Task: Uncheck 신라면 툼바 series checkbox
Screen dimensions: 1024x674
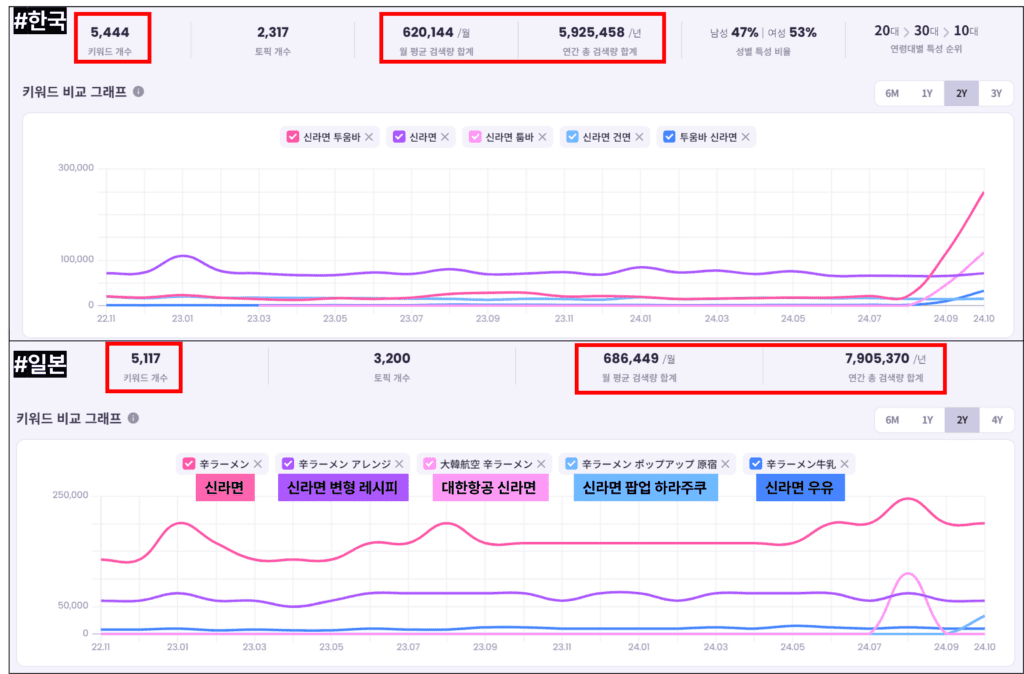Action: 475,137
